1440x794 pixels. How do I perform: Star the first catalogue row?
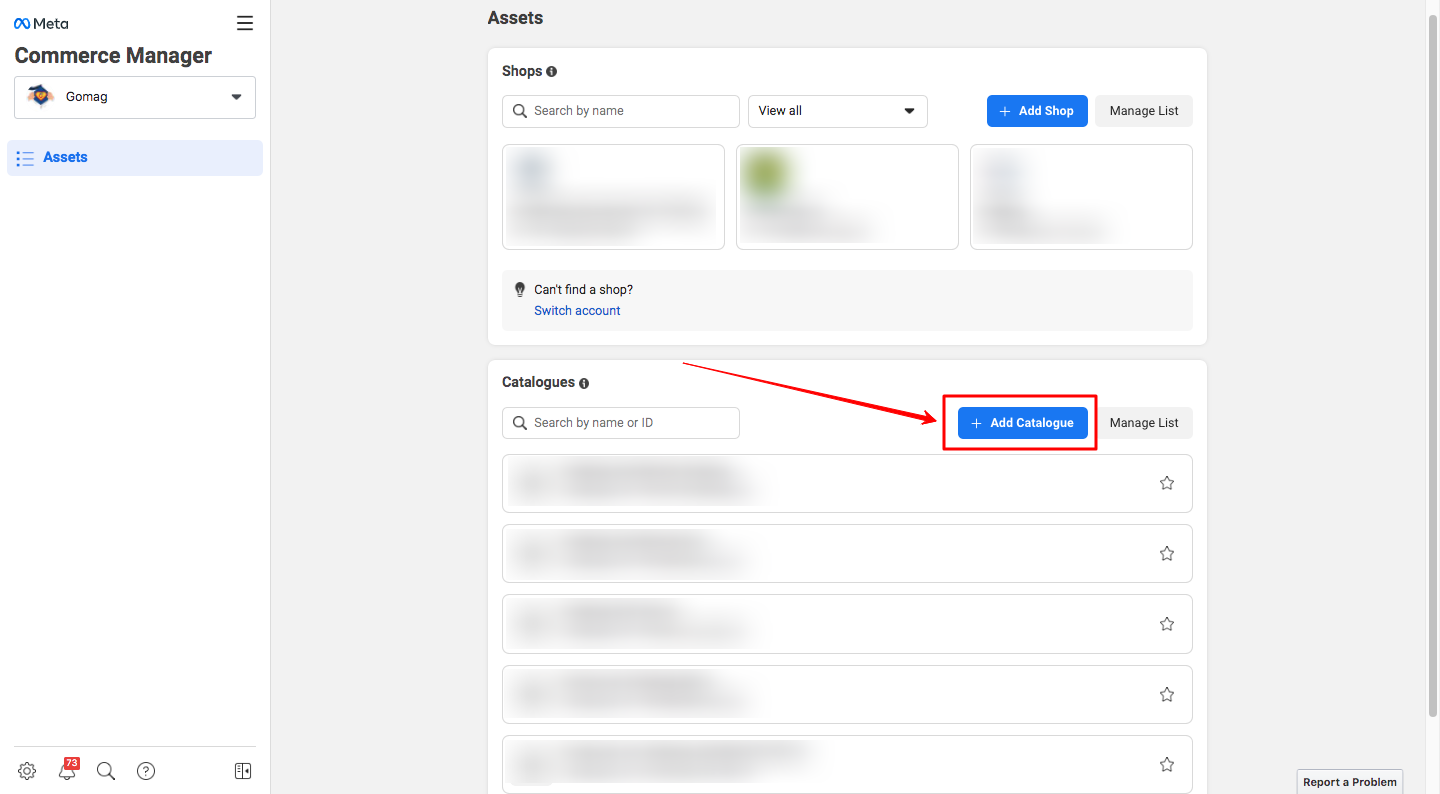1167,483
